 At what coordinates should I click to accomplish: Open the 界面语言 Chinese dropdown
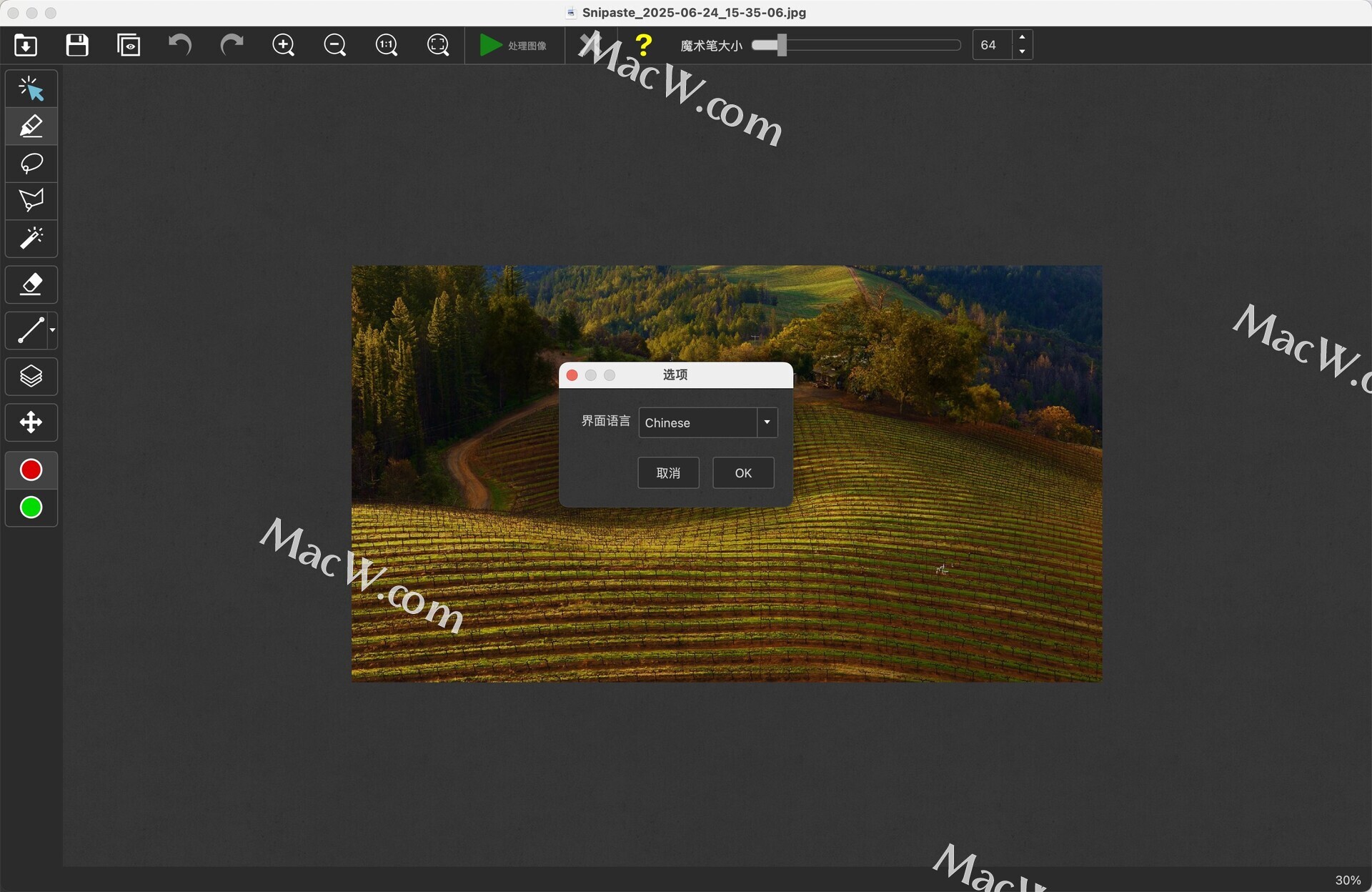(708, 422)
